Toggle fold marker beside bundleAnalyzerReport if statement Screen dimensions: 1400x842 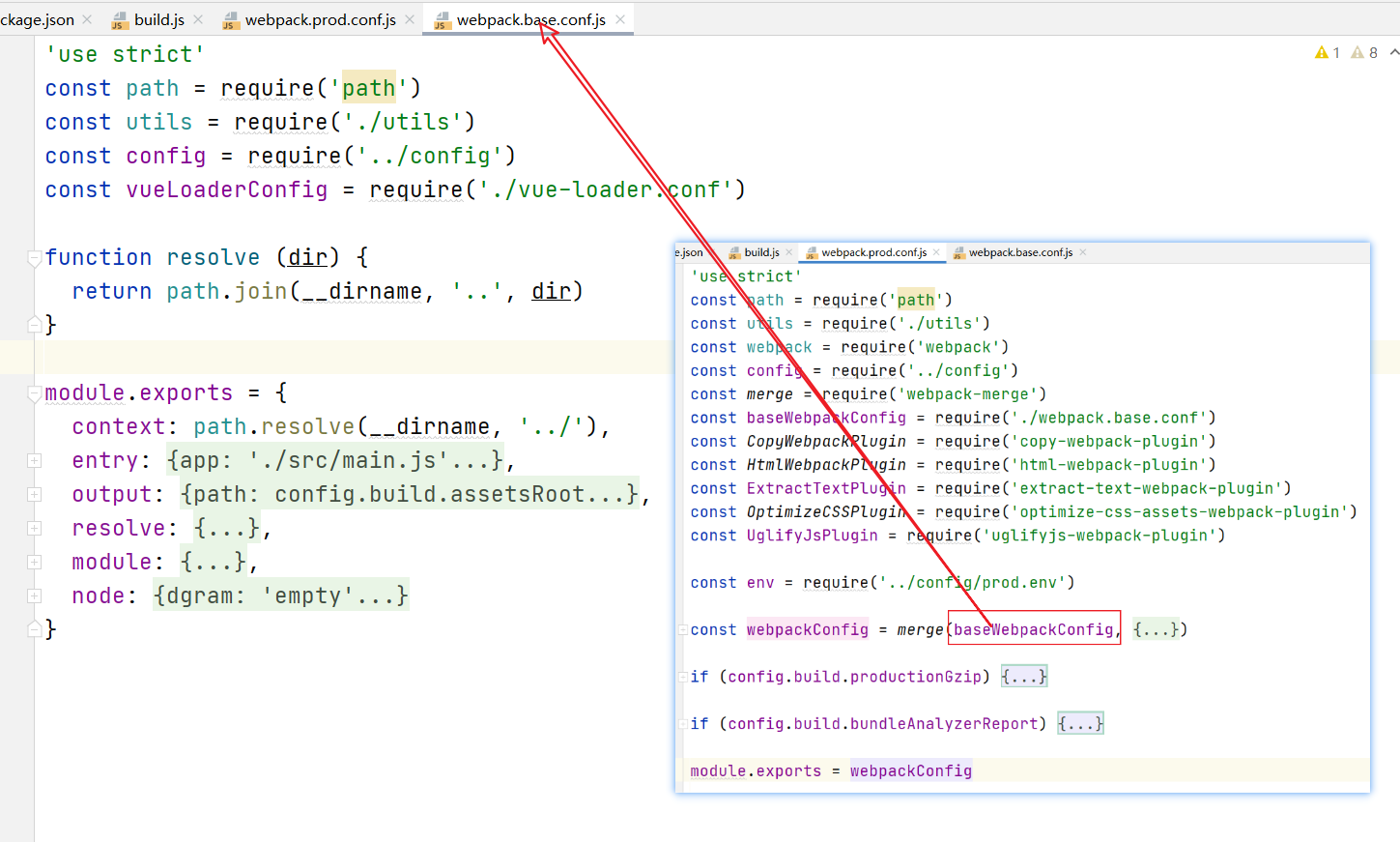(x=682, y=724)
